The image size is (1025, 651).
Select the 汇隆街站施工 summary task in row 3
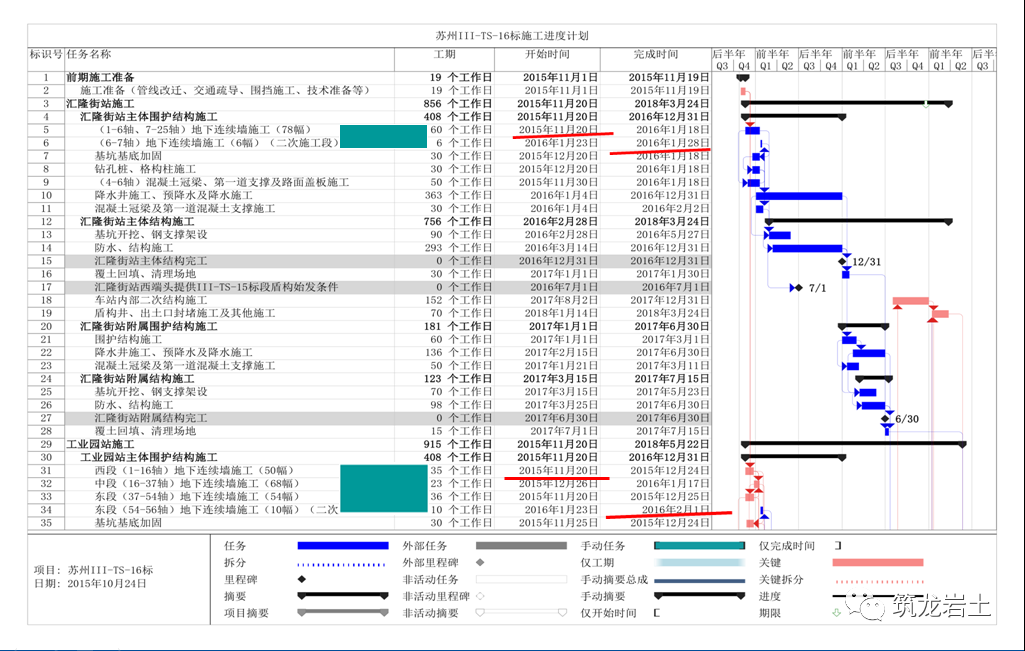(100, 104)
